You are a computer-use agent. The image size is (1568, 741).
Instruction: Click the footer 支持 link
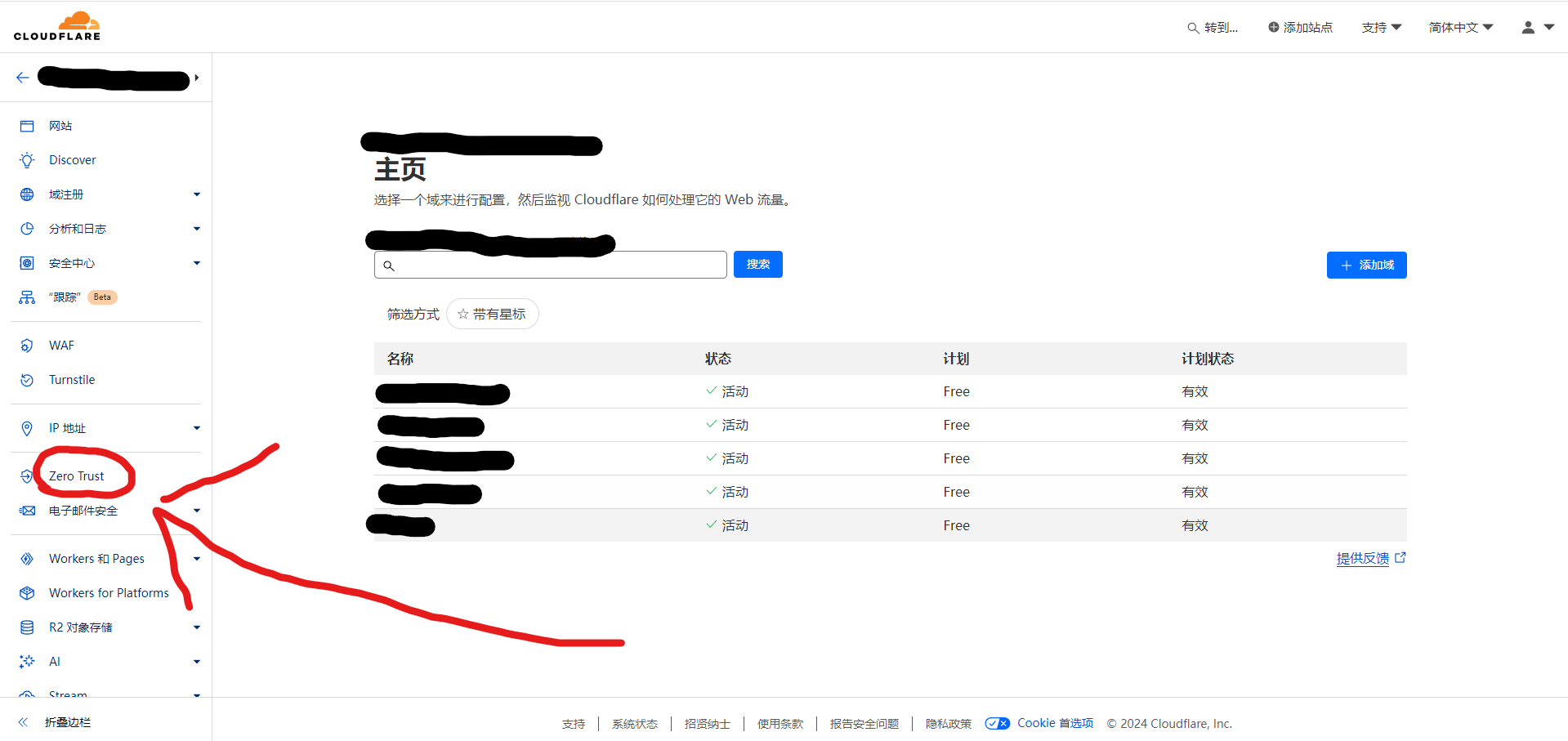click(574, 724)
